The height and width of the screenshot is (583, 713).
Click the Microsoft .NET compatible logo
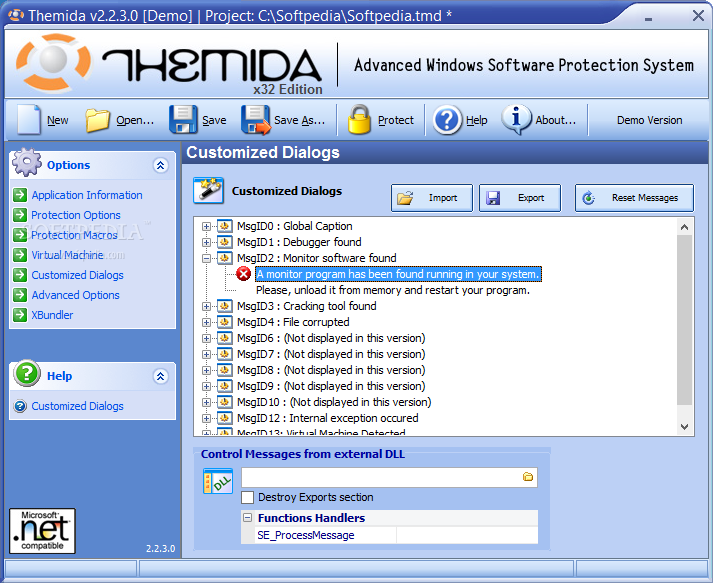point(42,531)
